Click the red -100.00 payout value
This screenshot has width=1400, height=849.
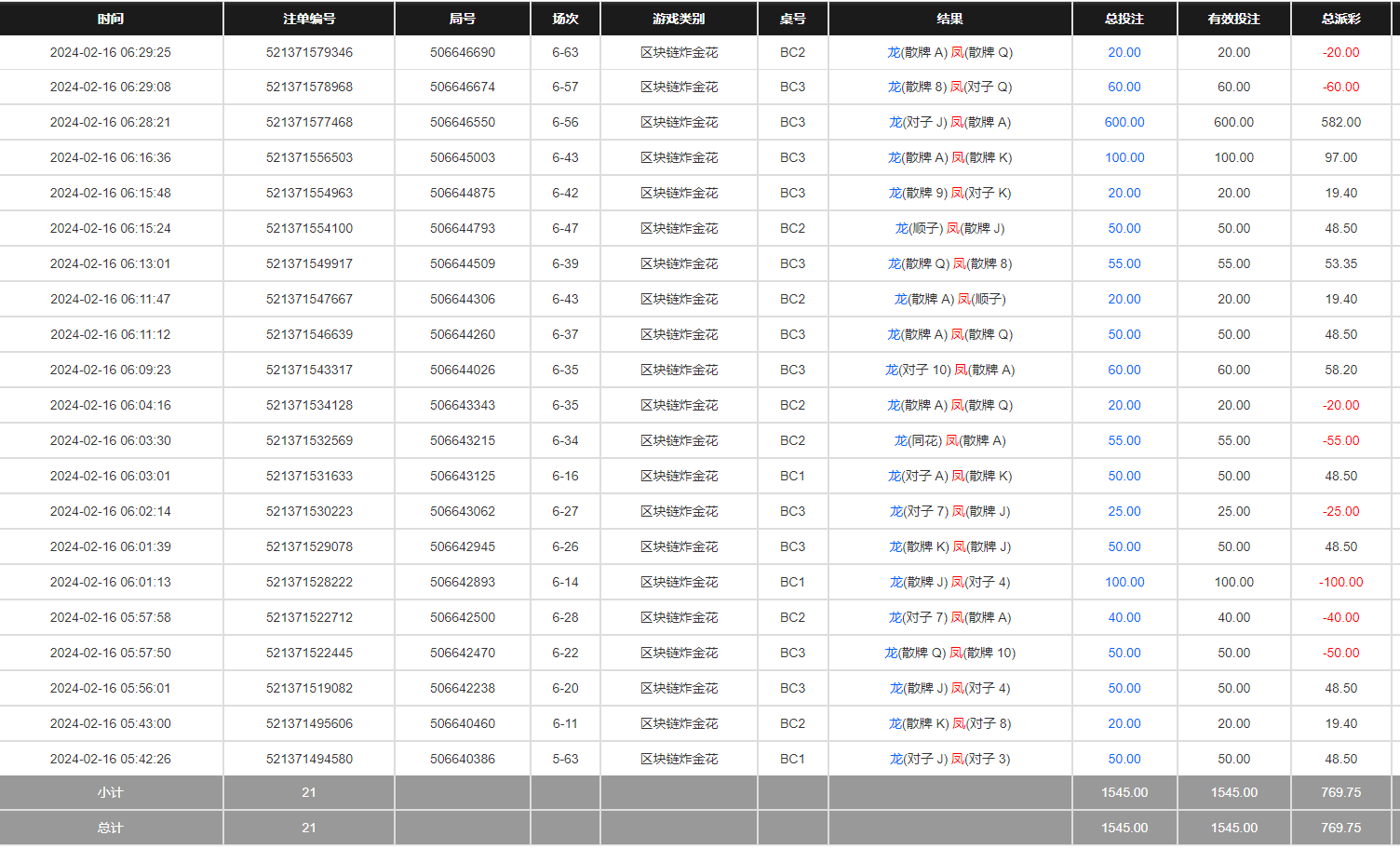click(x=1340, y=582)
